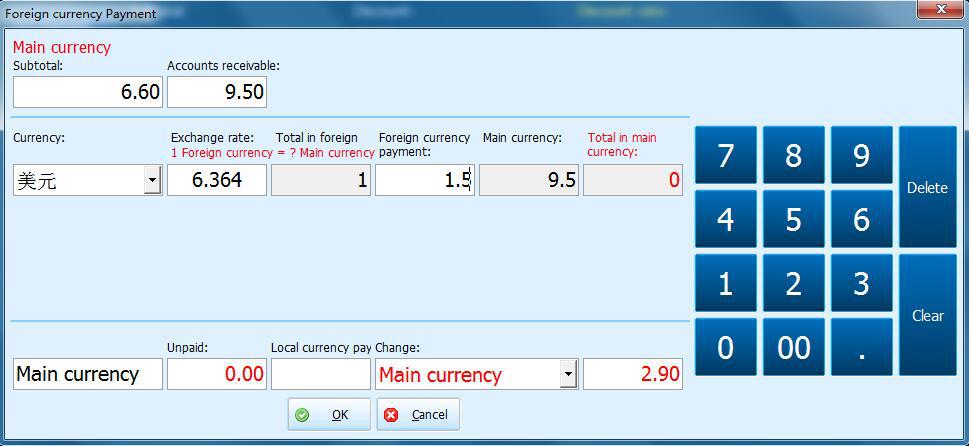The image size is (969, 446).
Task: Click the Unpaid field showing 0.00
Action: 217,374
